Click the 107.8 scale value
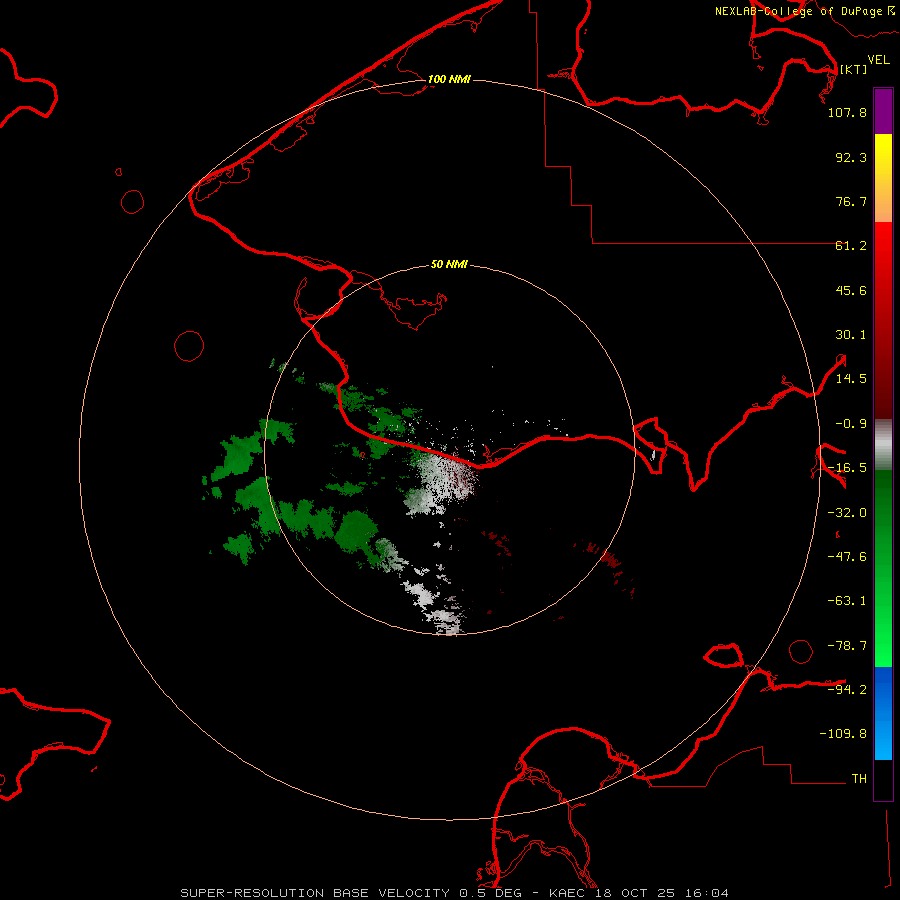 847,112
